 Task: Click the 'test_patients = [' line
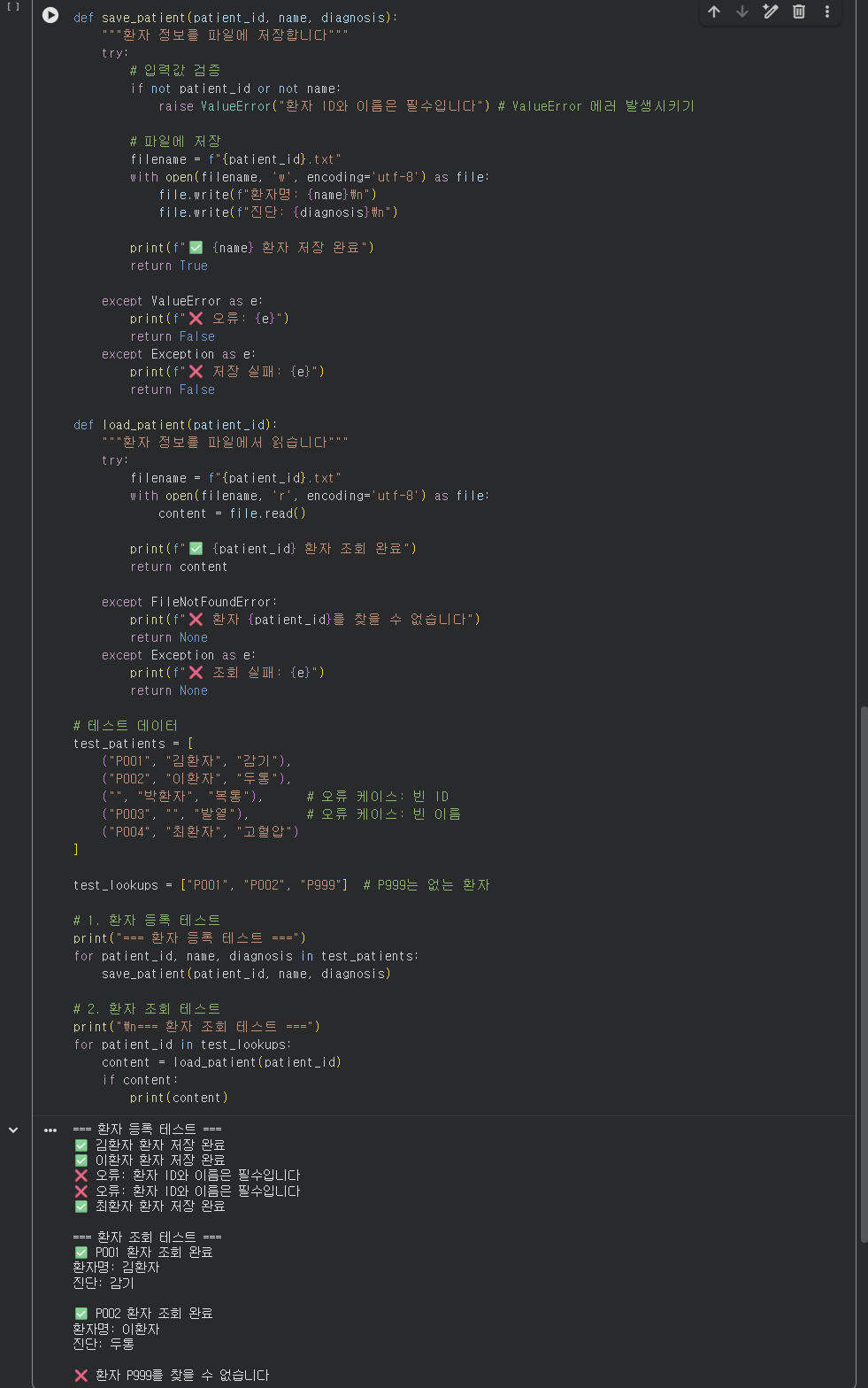pyautogui.click(x=133, y=744)
